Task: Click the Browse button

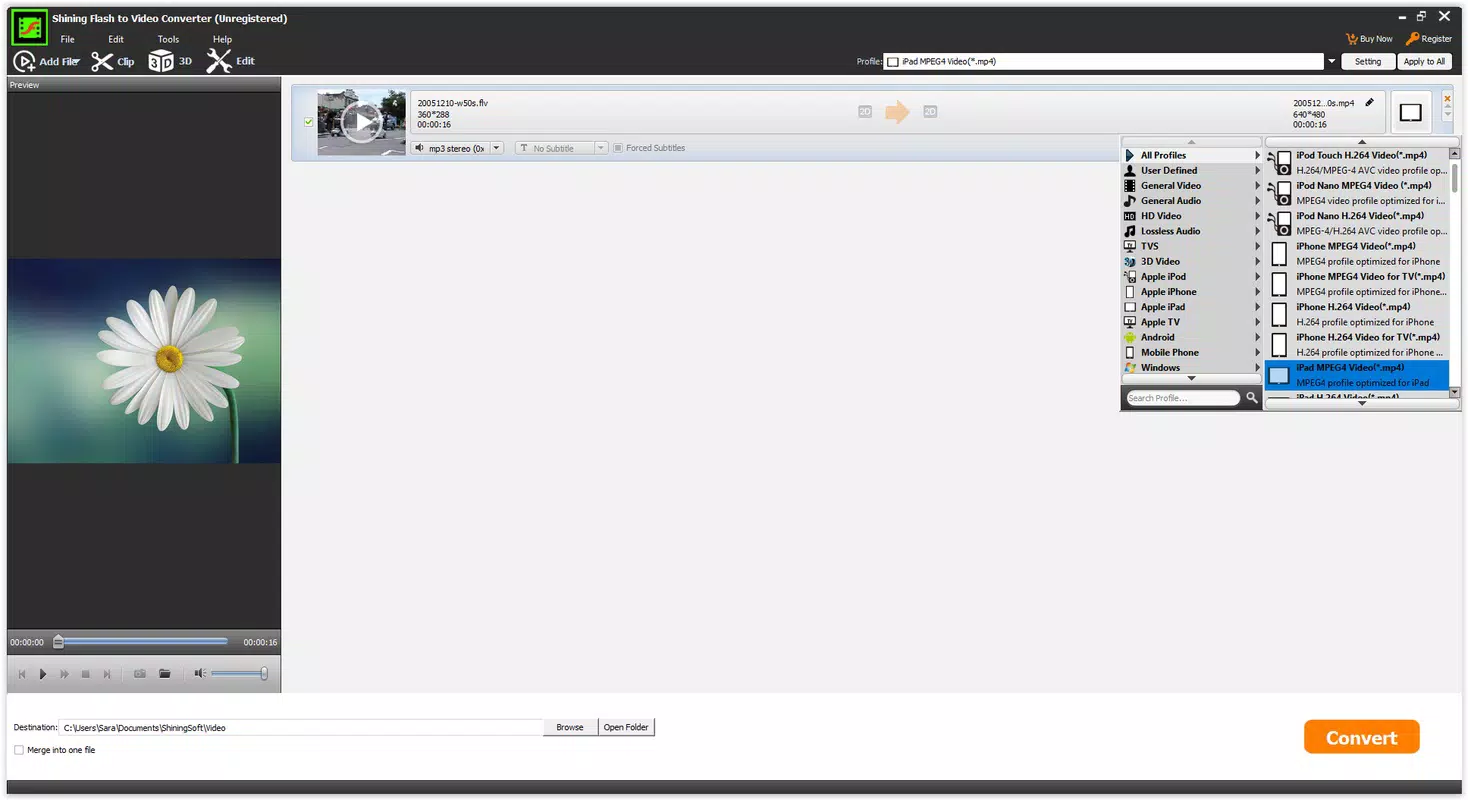Action: click(x=570, y=727)
